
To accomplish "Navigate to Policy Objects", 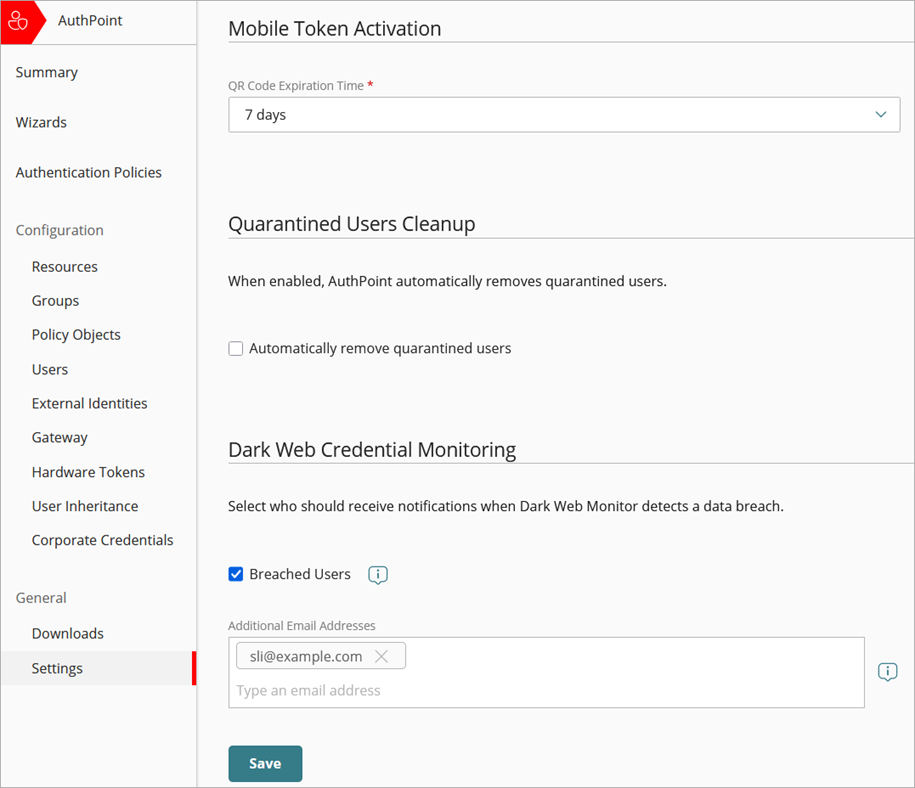I will tap(76, 335).
